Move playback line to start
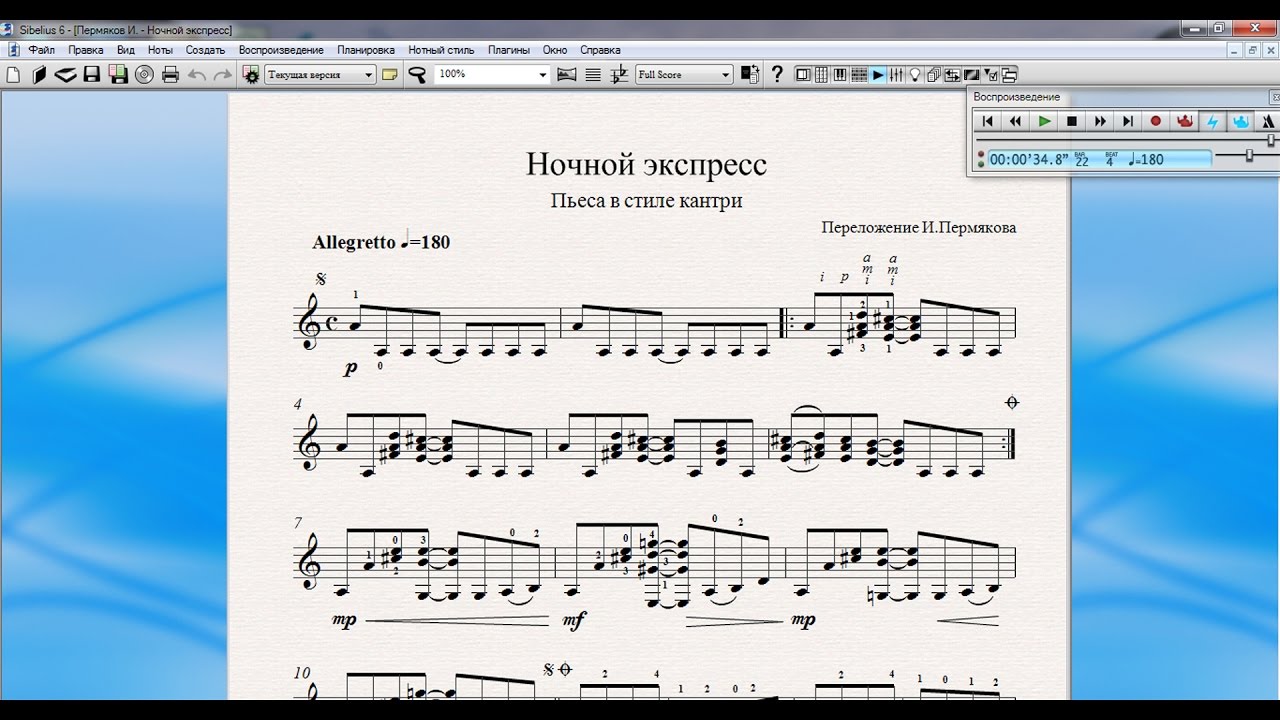Screen dimensions: 1280x720 987,121
